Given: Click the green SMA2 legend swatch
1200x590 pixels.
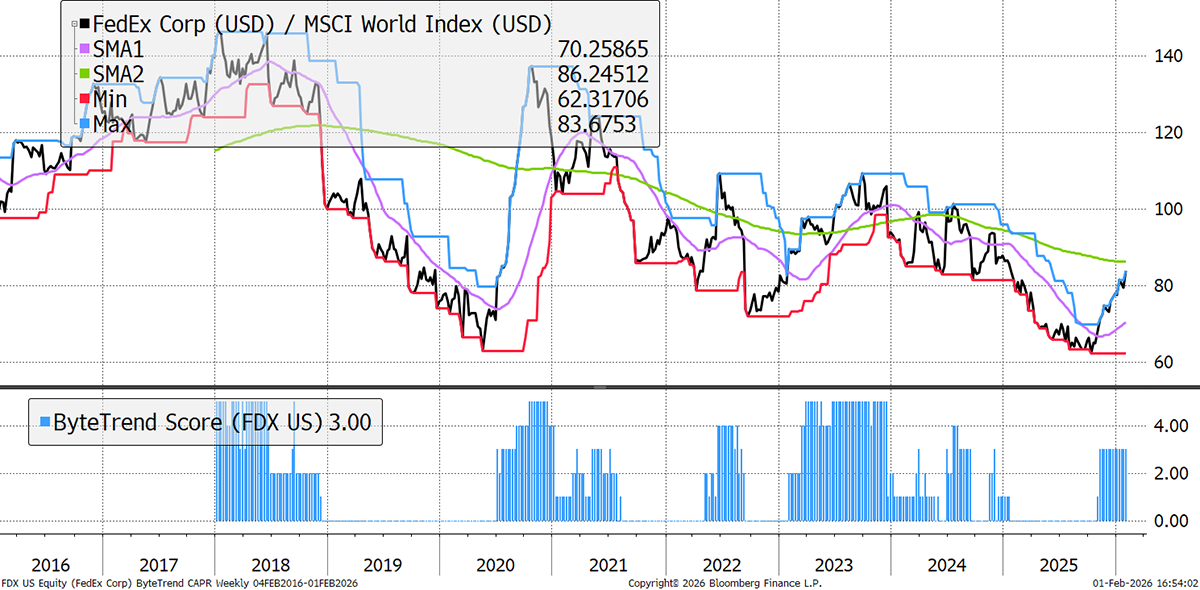Looking at the screenshot, I should pos(85,74).
